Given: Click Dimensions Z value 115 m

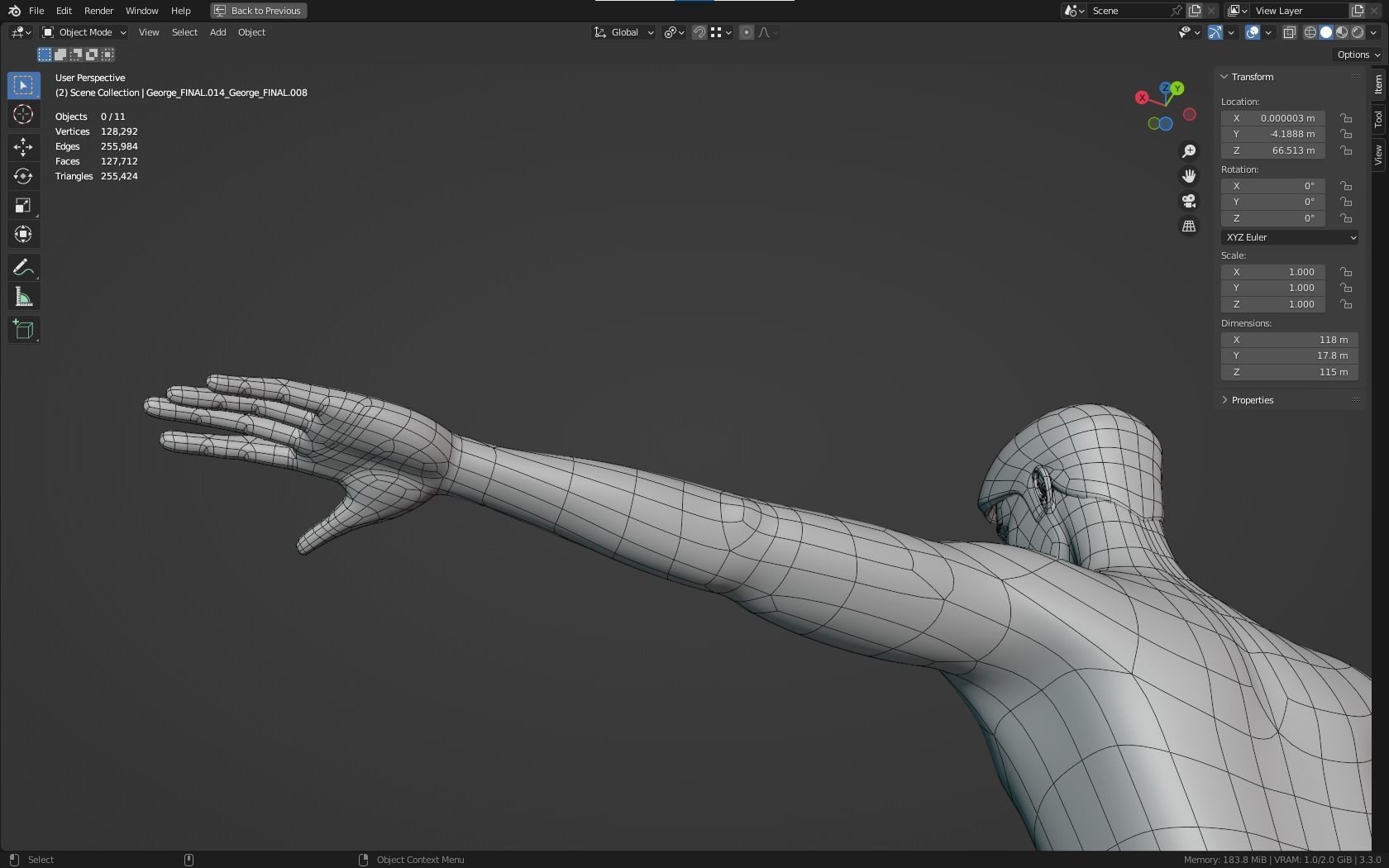Looking at the screenshot, I should pos(1290,372).
